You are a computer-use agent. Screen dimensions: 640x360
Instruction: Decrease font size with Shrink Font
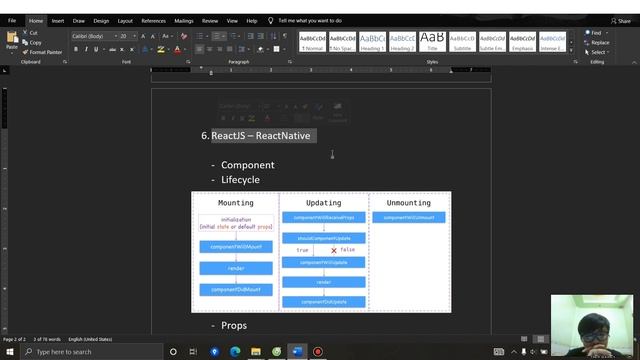pos(153,36)
